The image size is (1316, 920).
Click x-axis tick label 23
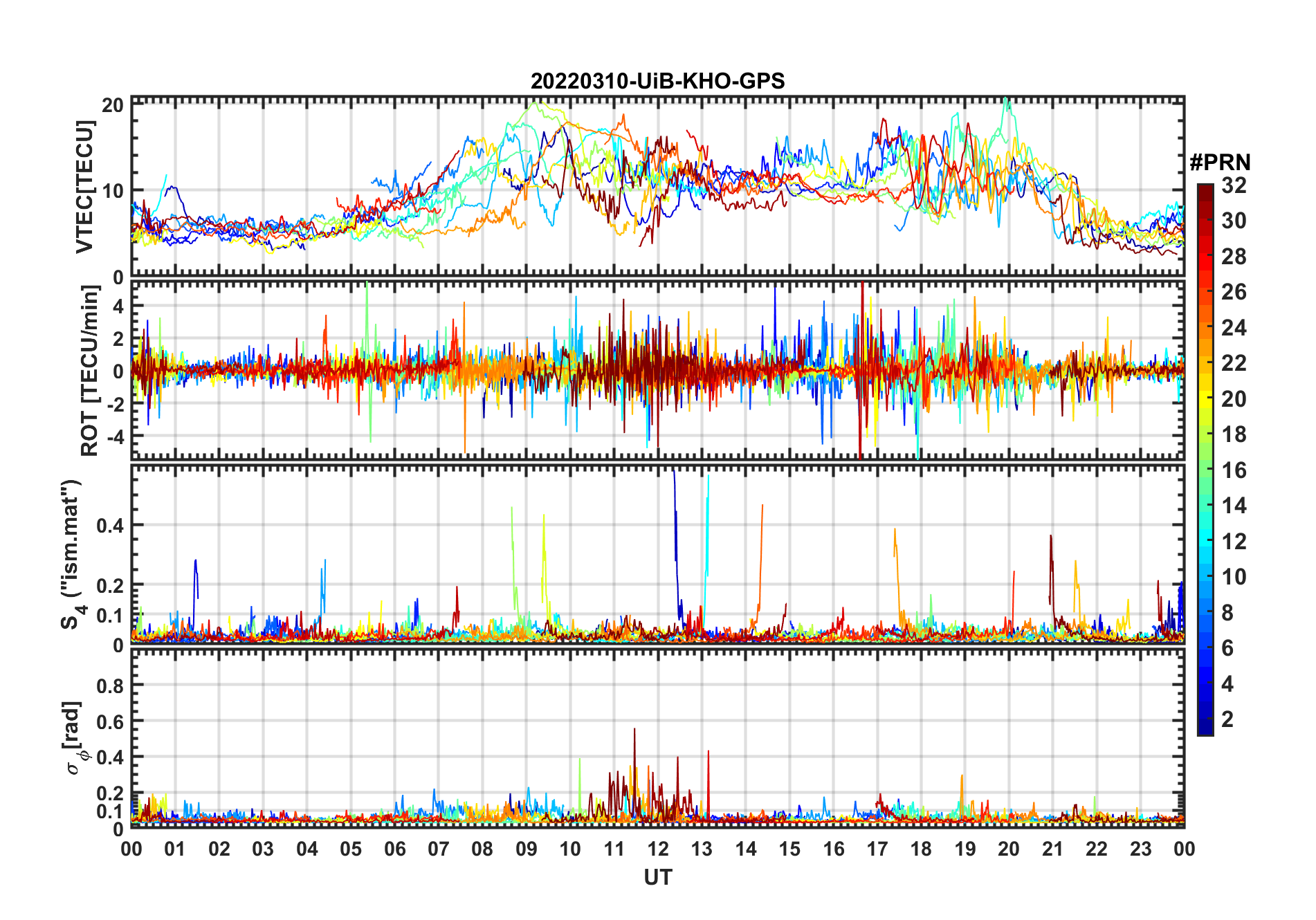click(1140, 849)
